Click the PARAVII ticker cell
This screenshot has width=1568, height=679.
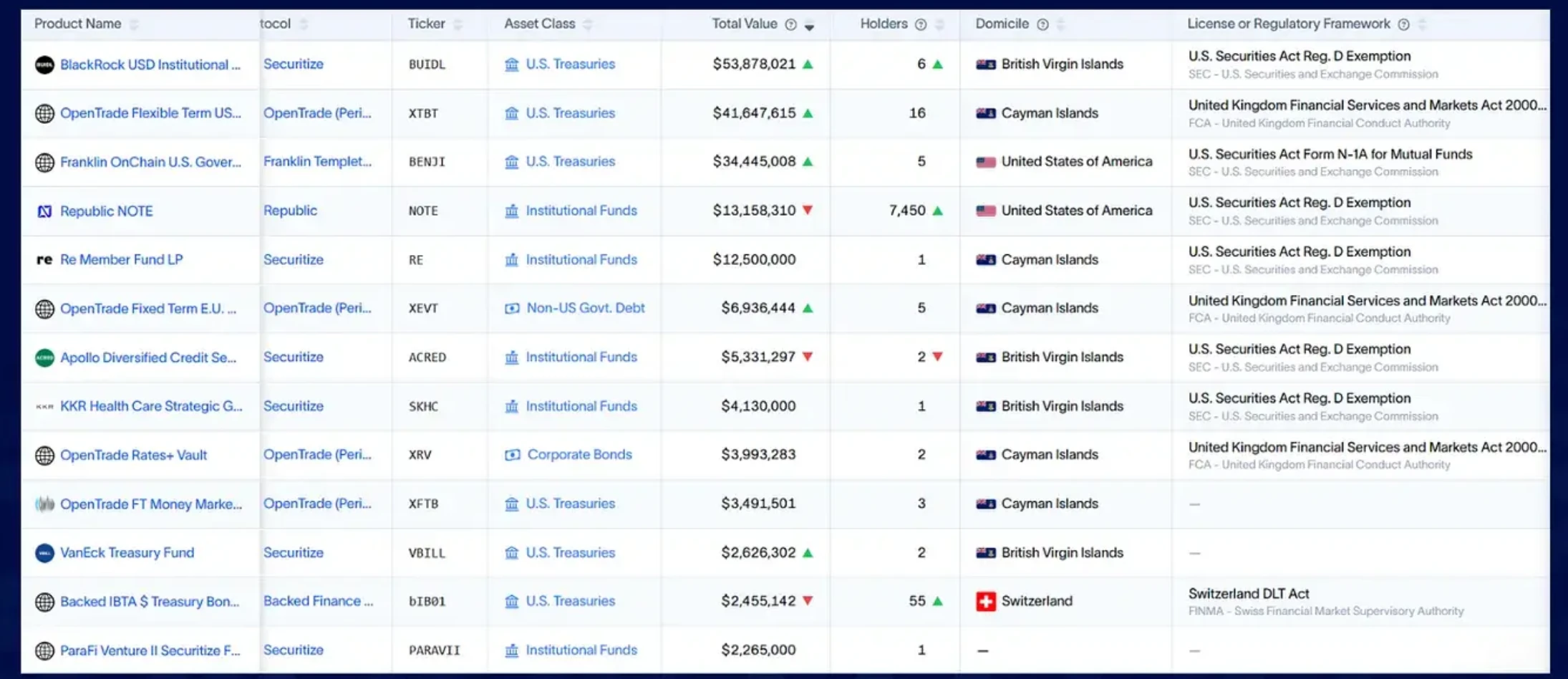pos(434,650)
